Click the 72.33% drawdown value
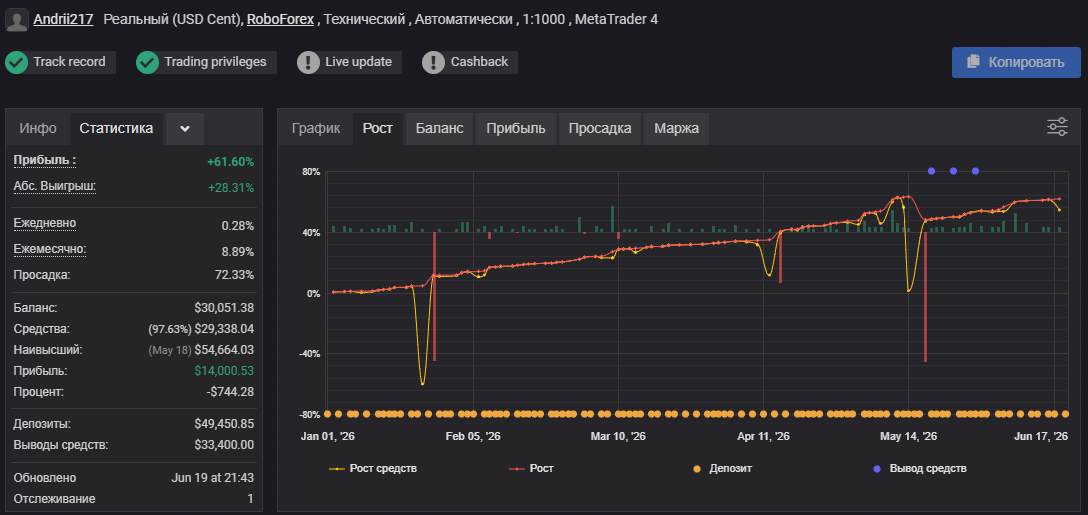 [x=235, y=275]
